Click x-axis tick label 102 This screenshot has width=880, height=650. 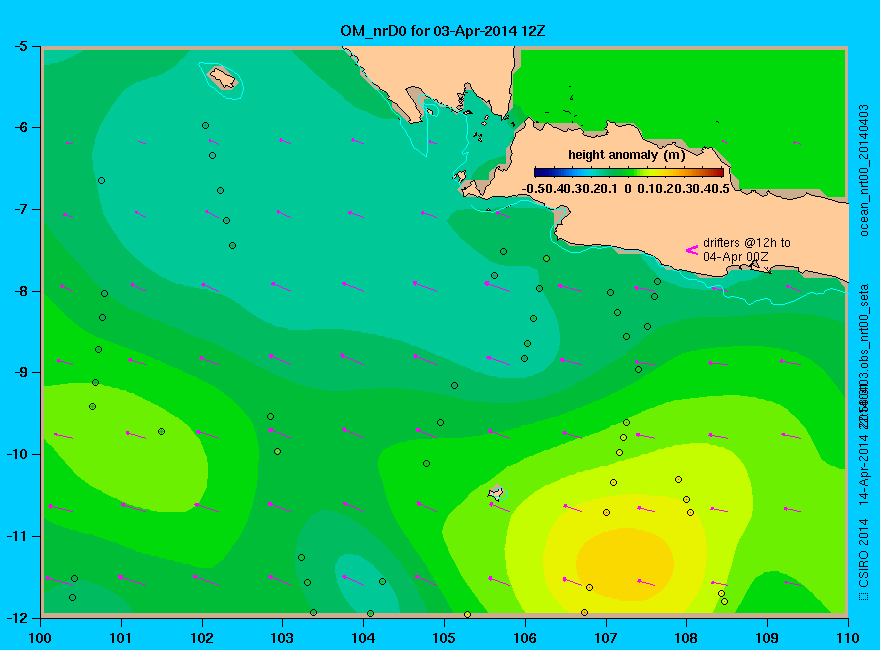tap(202, 638)
